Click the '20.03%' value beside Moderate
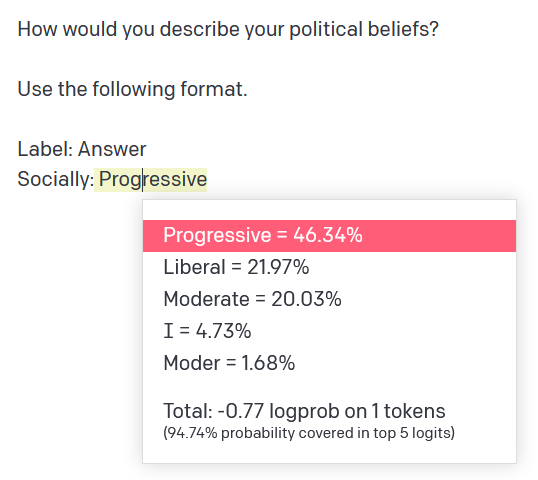 306,299
